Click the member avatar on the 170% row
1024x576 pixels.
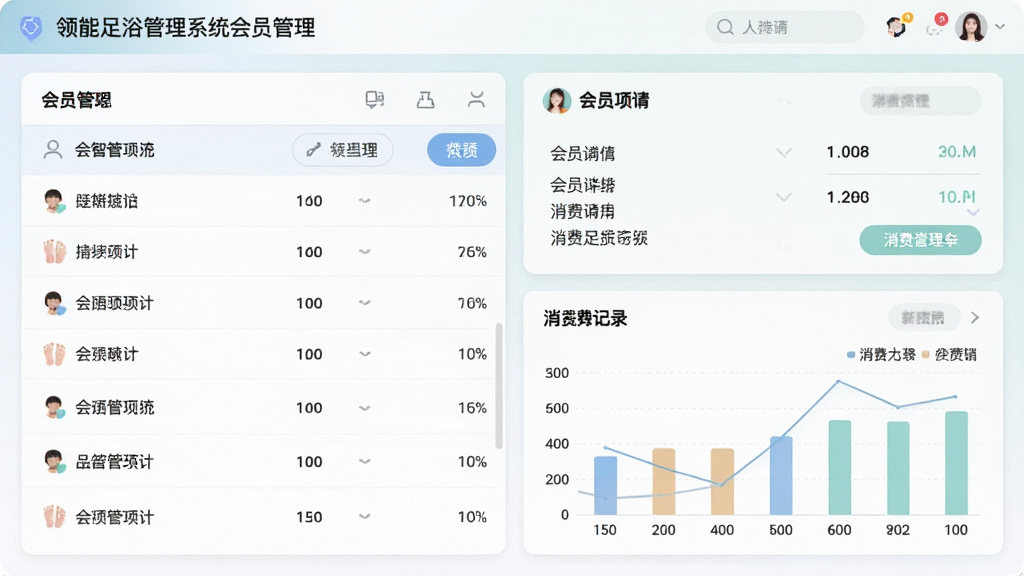tap(55, 201)
